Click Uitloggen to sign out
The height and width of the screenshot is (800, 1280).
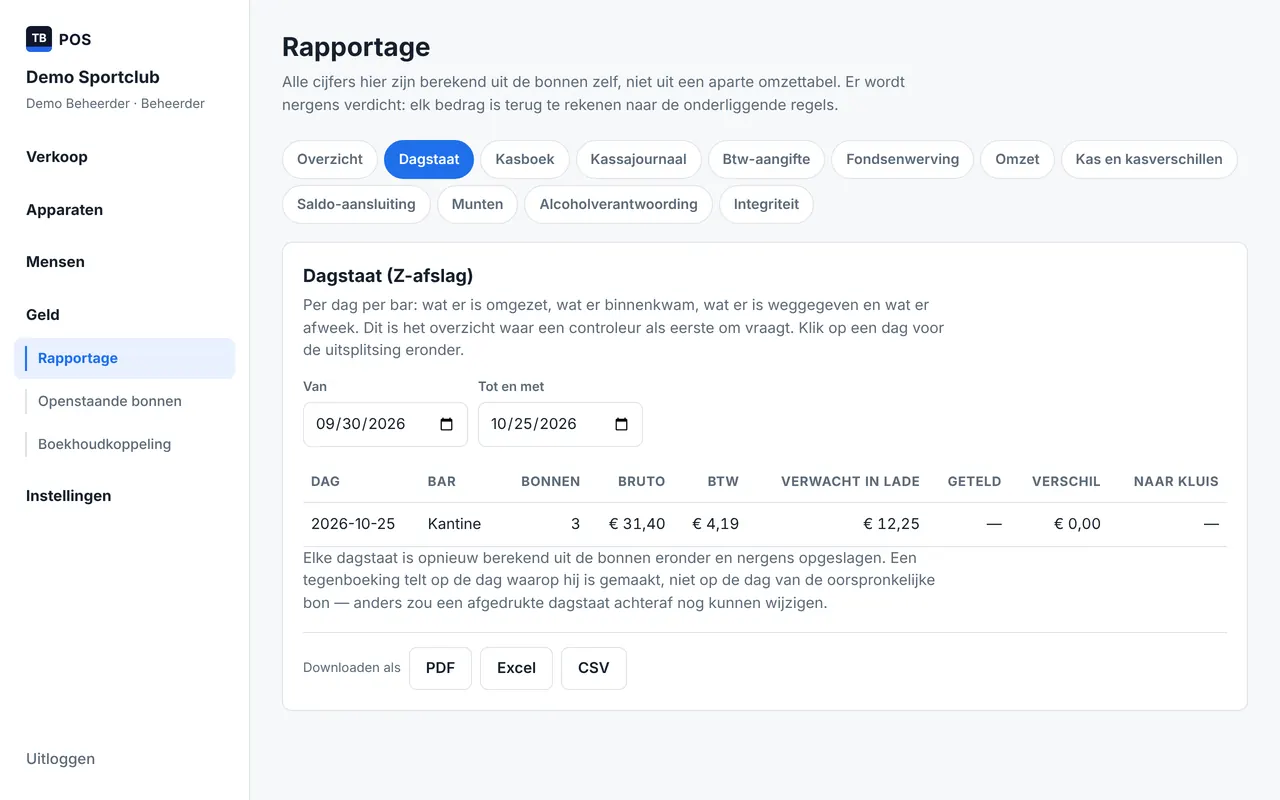tap(60, 759)
